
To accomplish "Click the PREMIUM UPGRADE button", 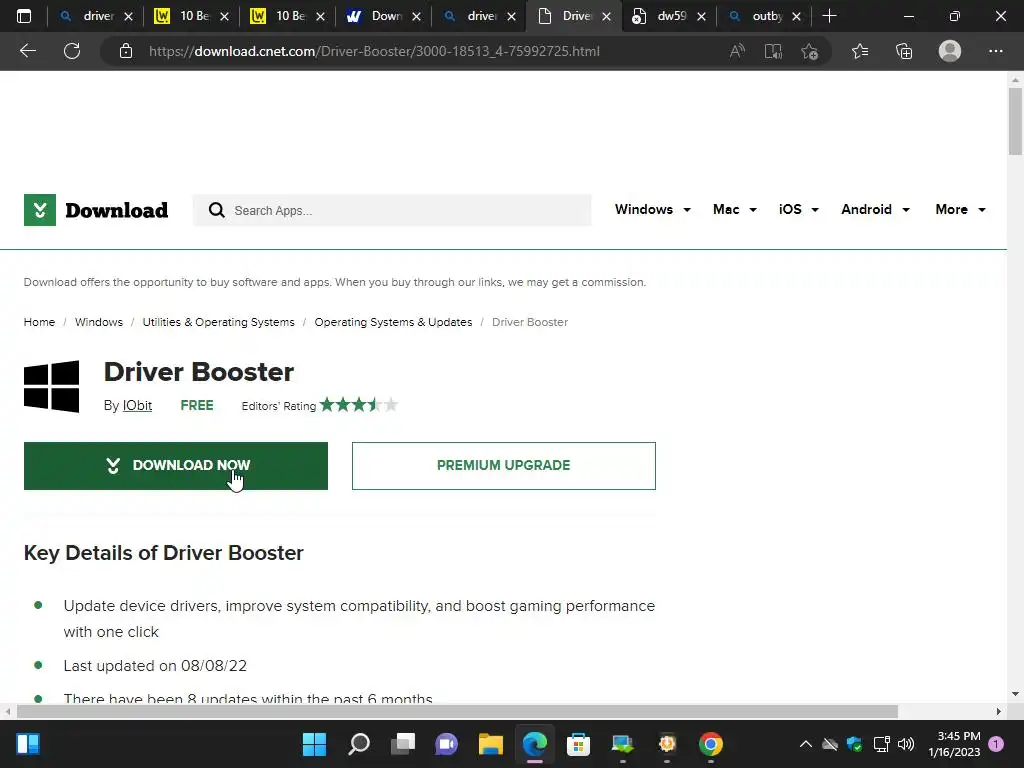I will tap(504, 466).
